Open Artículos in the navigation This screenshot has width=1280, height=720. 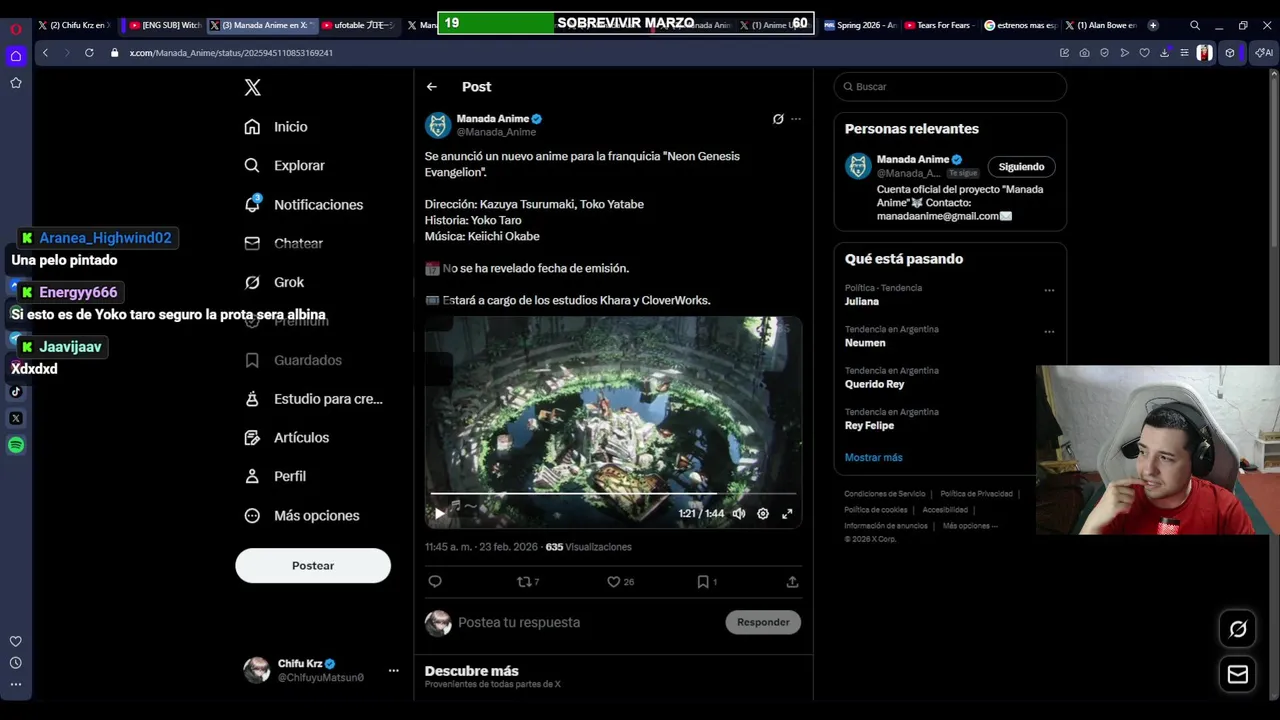pyautogui.click(x=287, y=438)
